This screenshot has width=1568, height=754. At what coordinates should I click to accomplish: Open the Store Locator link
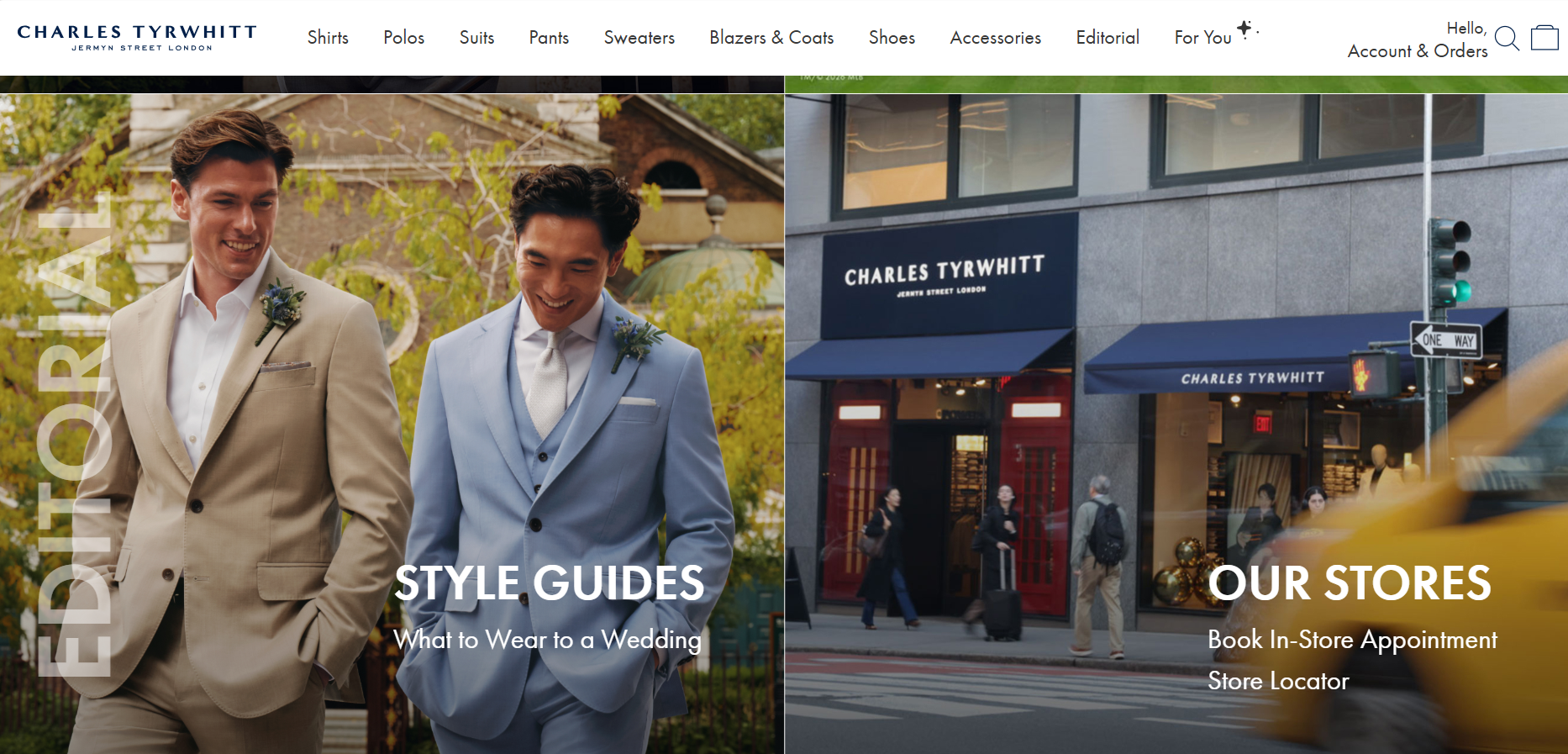[x=1278, y=681]
